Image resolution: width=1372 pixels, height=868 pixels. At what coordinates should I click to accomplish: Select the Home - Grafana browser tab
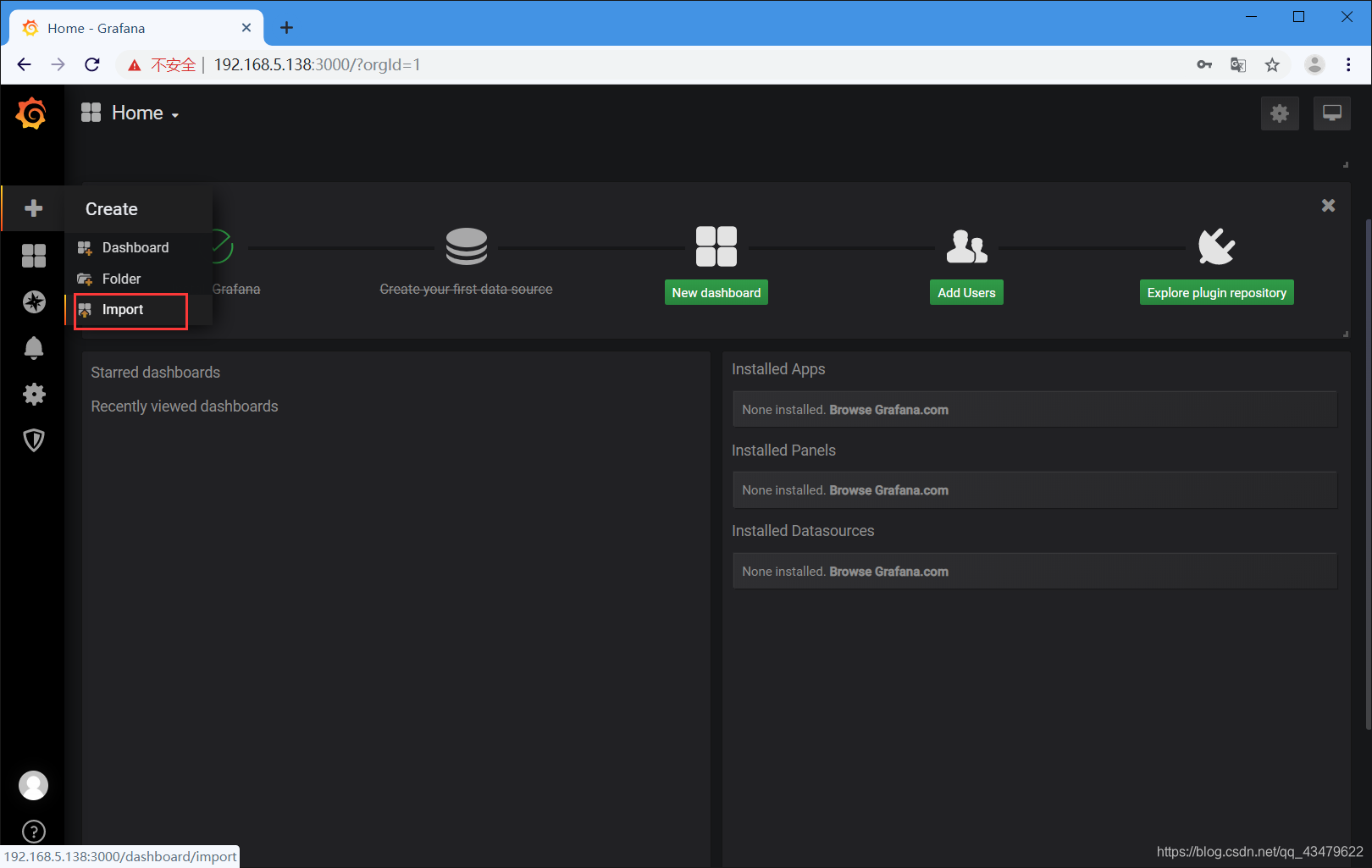tap(136, 28)
